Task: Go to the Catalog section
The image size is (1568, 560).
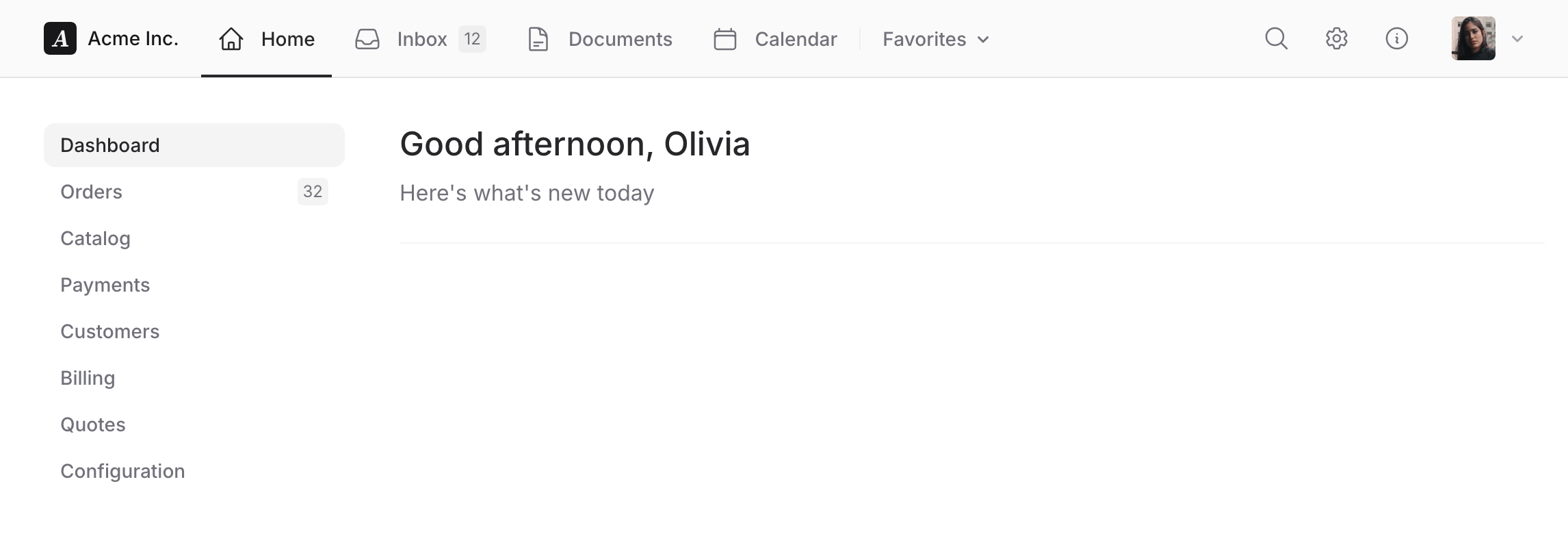Action: 95,238
